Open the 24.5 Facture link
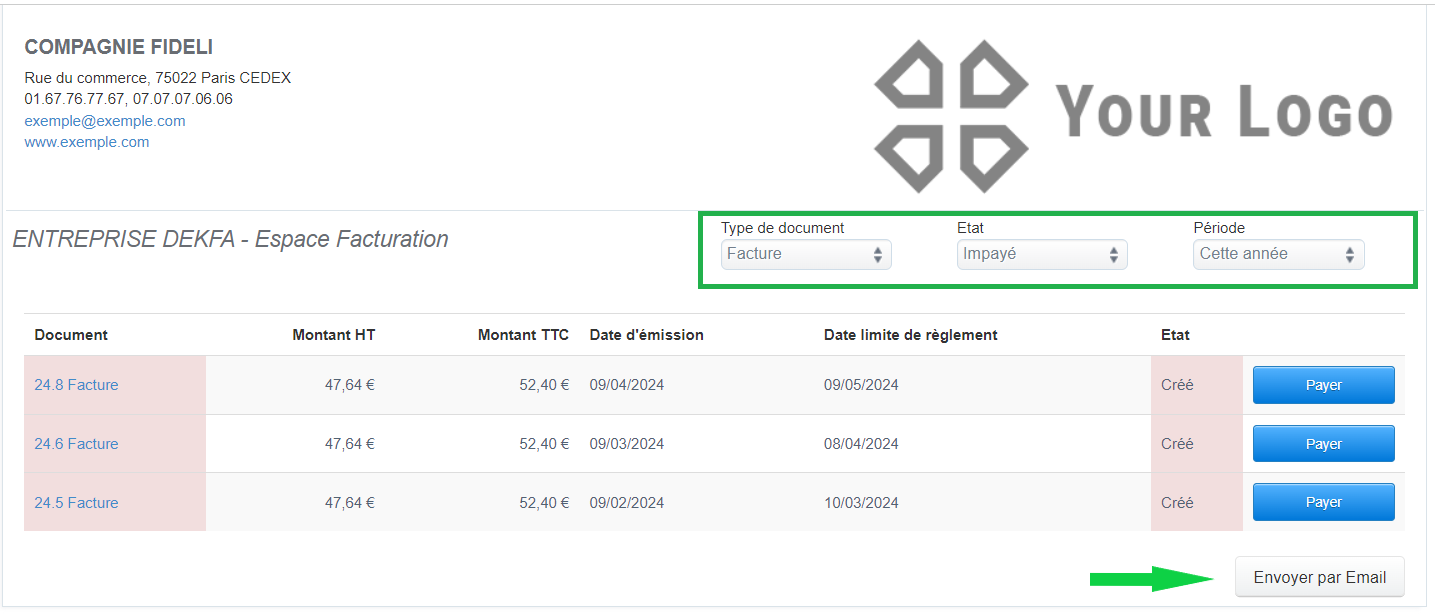The width and height of the screenshot is (1435, 614). pos(76,503)
